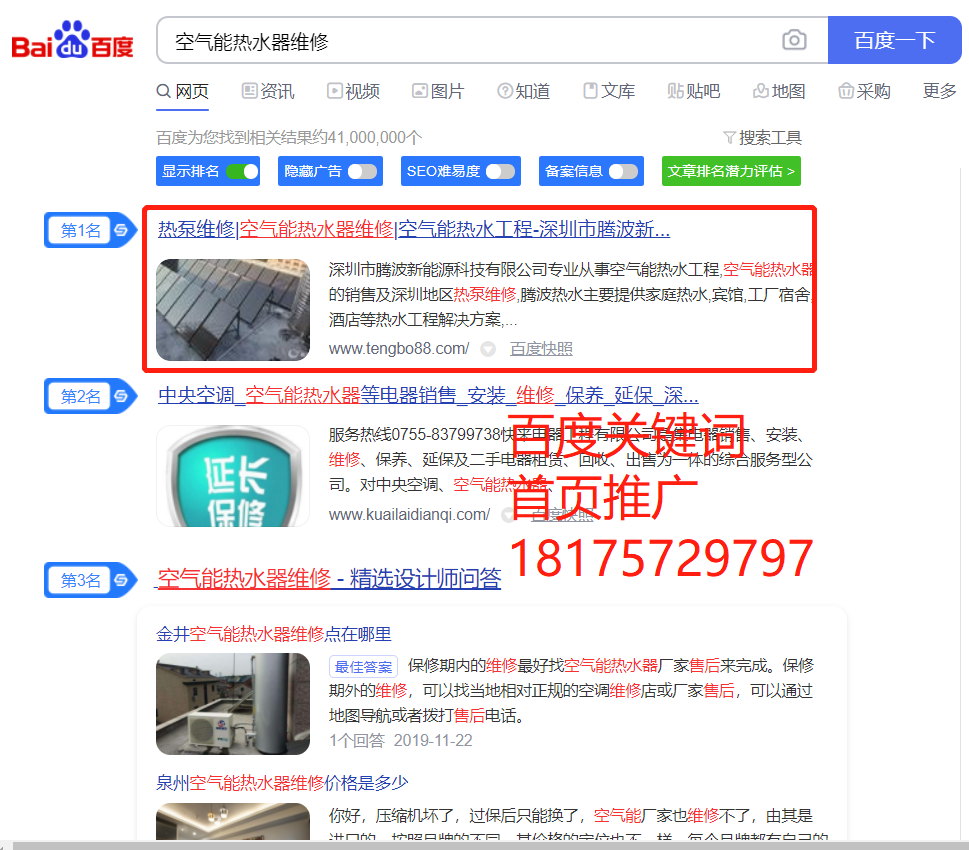The height and width of the screenshot is (850, 969).
Task: Switch to the 采购 tab
Action: pos(864,91)
